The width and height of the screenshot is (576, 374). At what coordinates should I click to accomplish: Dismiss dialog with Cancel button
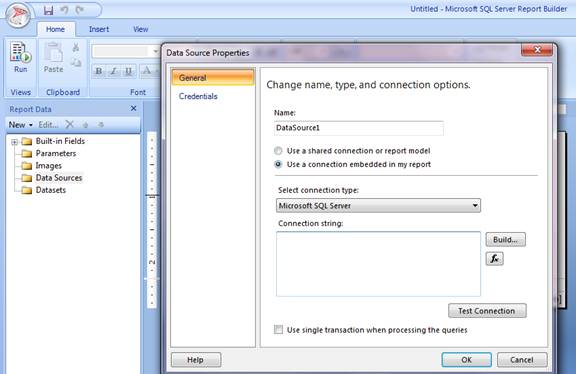click(522, 360)
